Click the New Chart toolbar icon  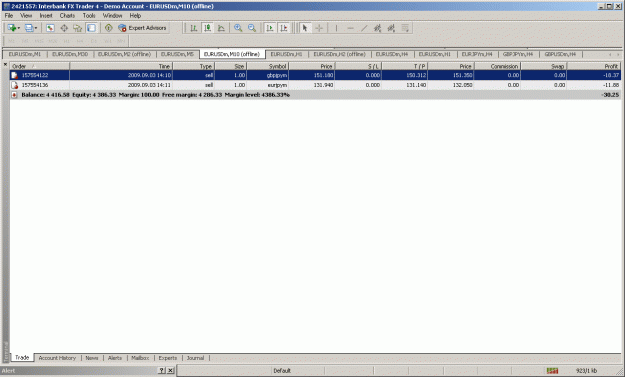(x=12, y=28)
